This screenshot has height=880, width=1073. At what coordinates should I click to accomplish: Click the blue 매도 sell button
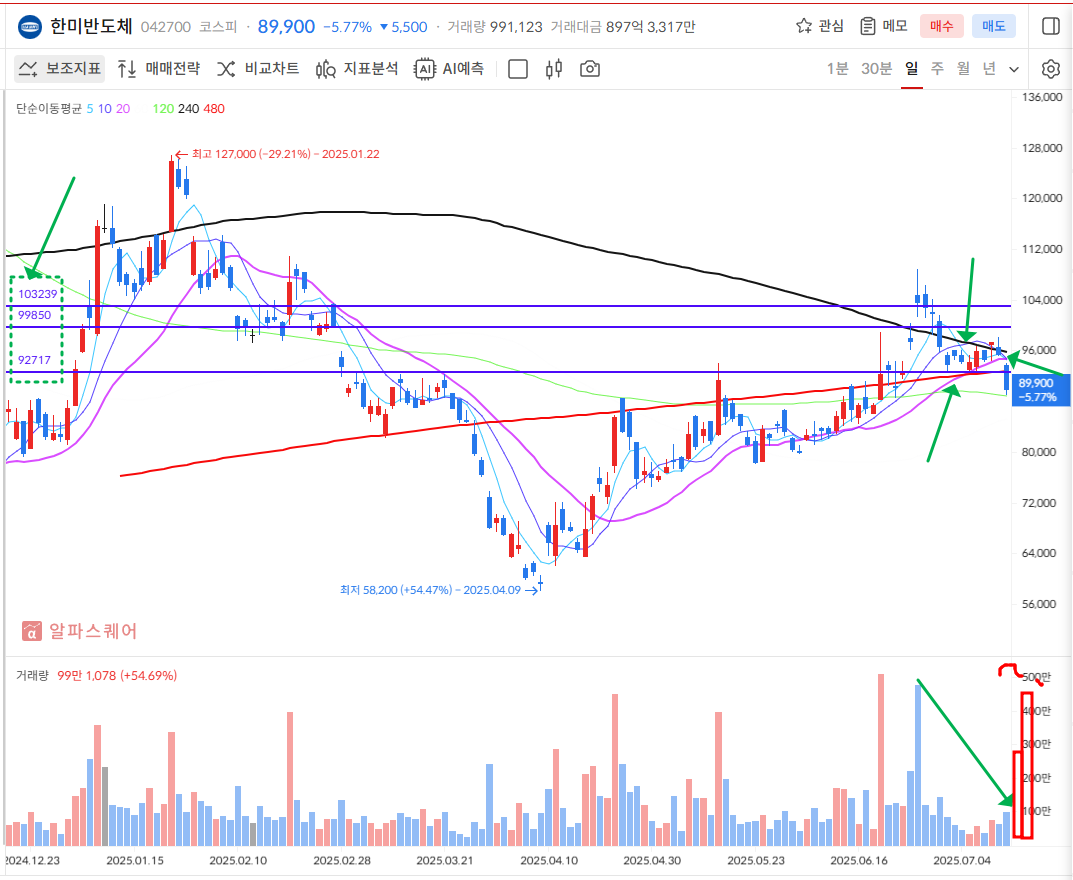point(993,26)
